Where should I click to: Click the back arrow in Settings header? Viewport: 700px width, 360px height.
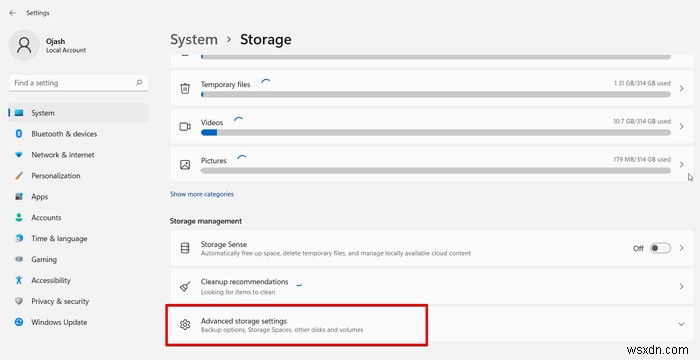[x=12, y=13]
